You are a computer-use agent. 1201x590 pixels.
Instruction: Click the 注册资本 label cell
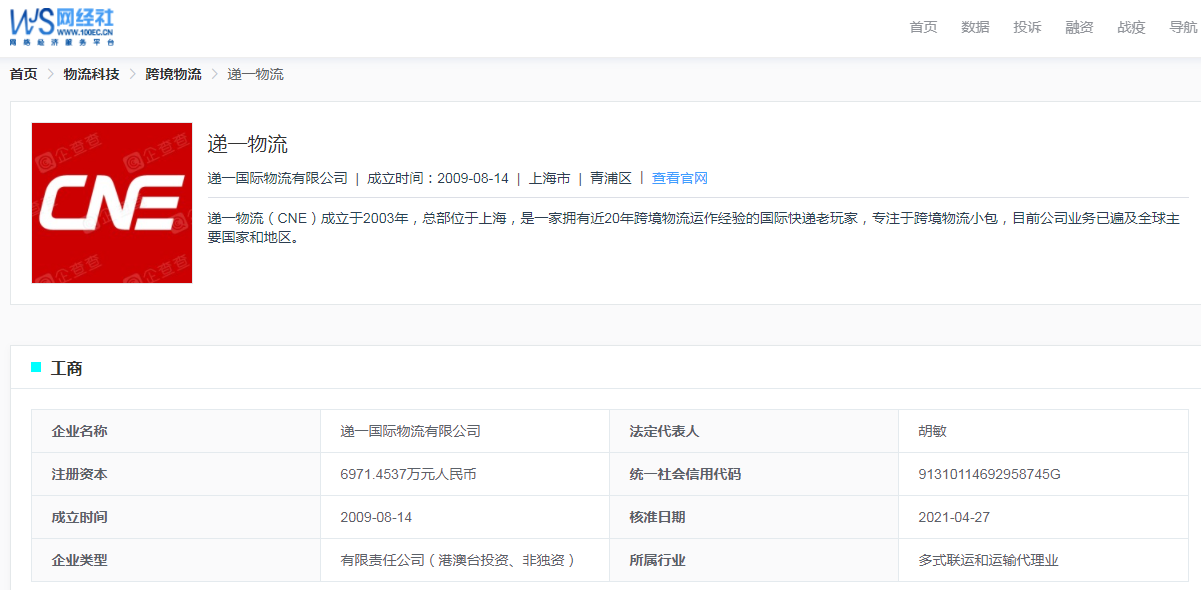click(176, 474)
